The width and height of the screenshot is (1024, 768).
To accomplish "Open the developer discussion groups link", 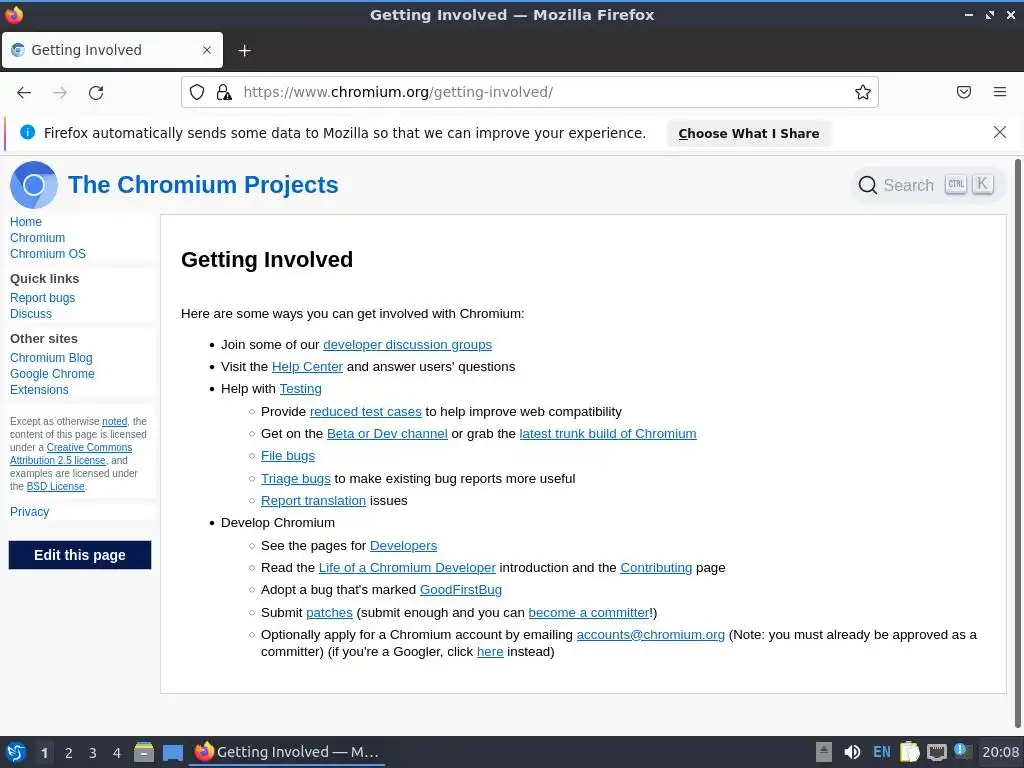I will point(408,345).
